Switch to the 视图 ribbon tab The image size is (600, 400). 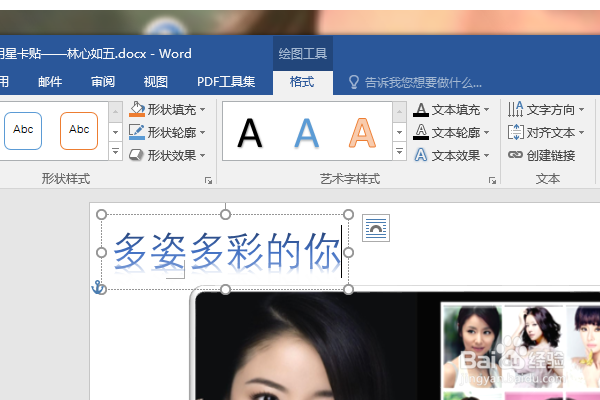click(155, 82)
